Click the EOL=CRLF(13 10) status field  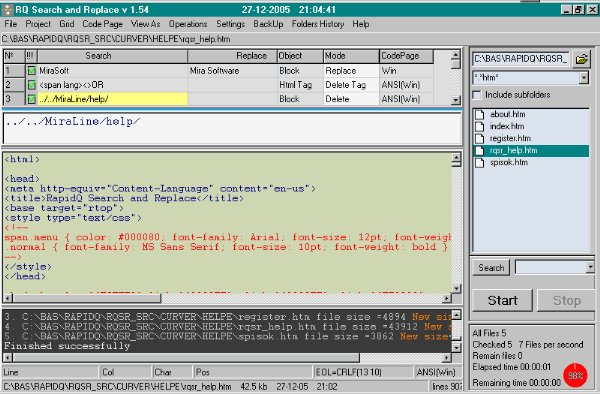point(363,372)
